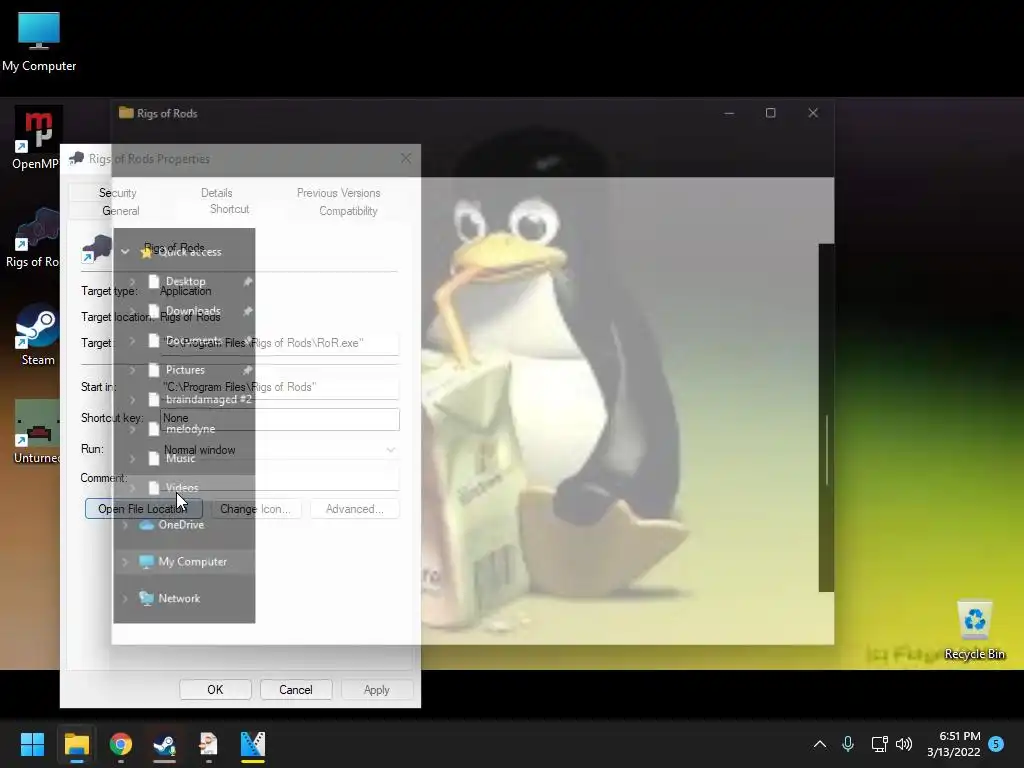The width and height of the screenshot is (1024, 768).
Task: Open File Explorer from the taskbar
Action: tap(76, 744)
